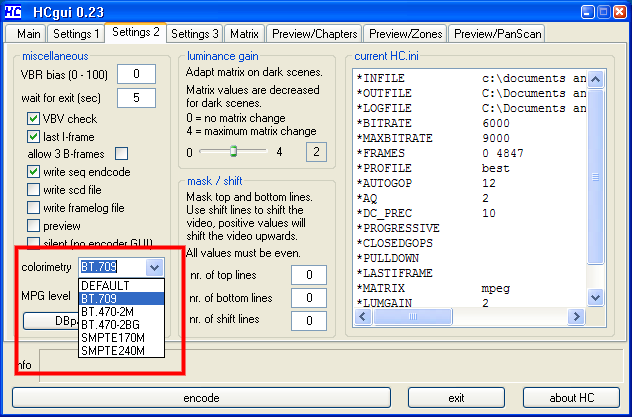Pick BT.470-2M colorimetry option

pyautogui.click(x=121, y=312)
